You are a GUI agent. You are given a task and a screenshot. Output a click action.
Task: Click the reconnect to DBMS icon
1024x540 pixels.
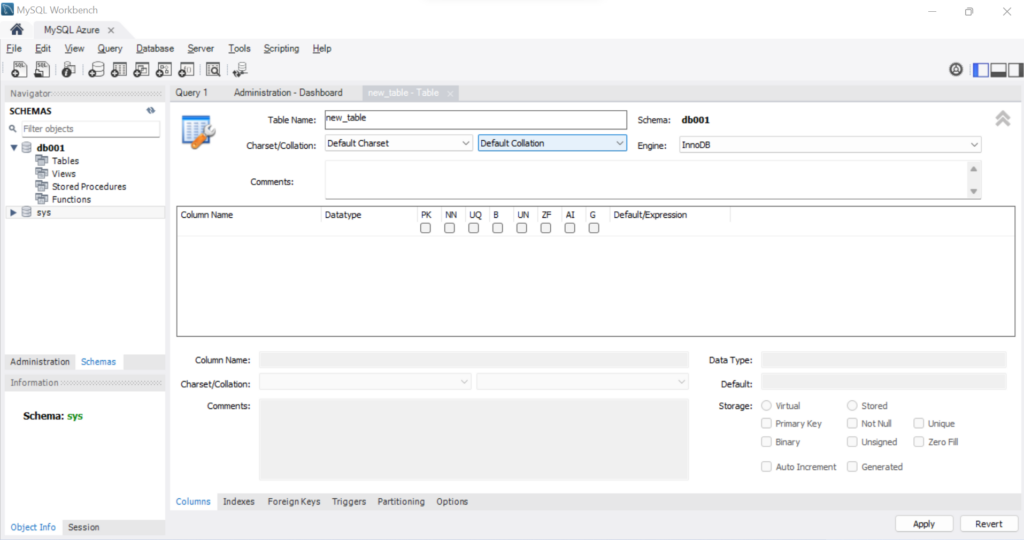tap(240, 69)
